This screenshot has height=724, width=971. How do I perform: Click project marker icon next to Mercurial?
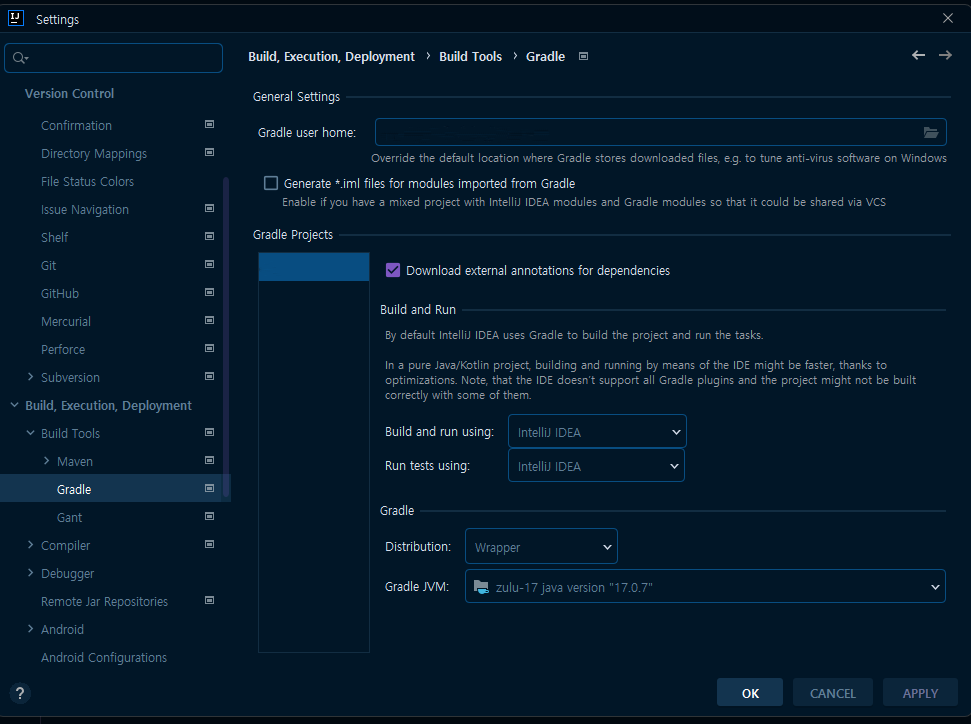tap(209, 321)
